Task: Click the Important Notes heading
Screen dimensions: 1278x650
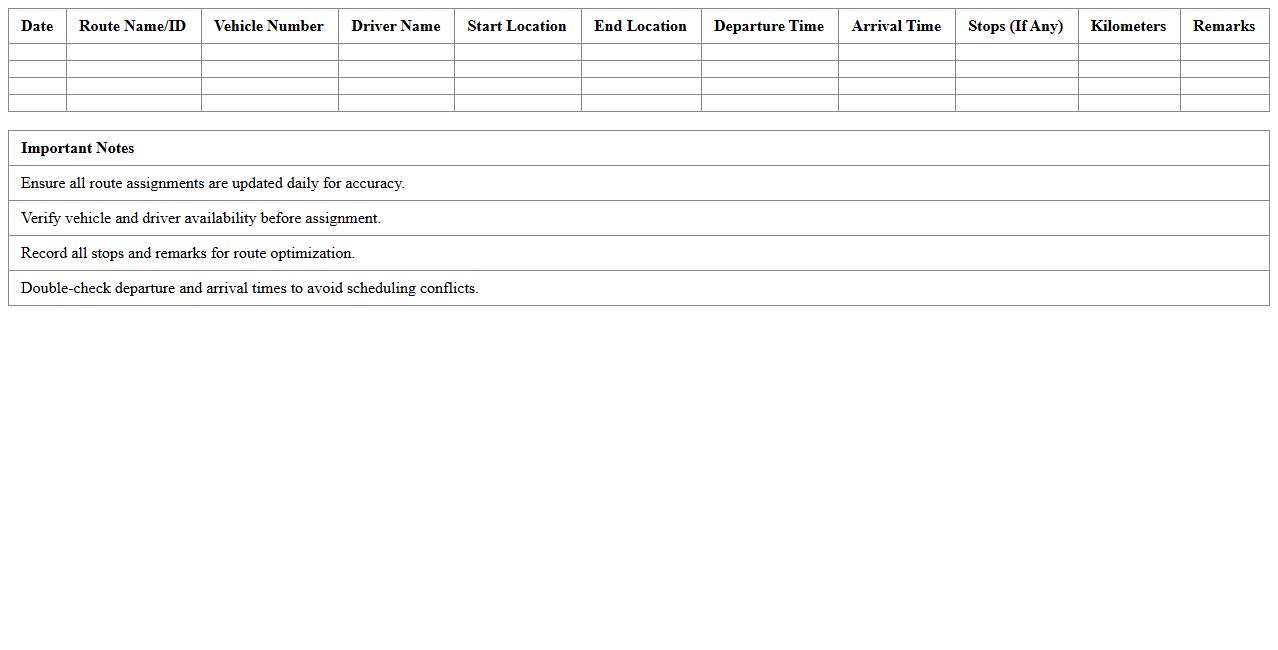Action: point(77,148)
